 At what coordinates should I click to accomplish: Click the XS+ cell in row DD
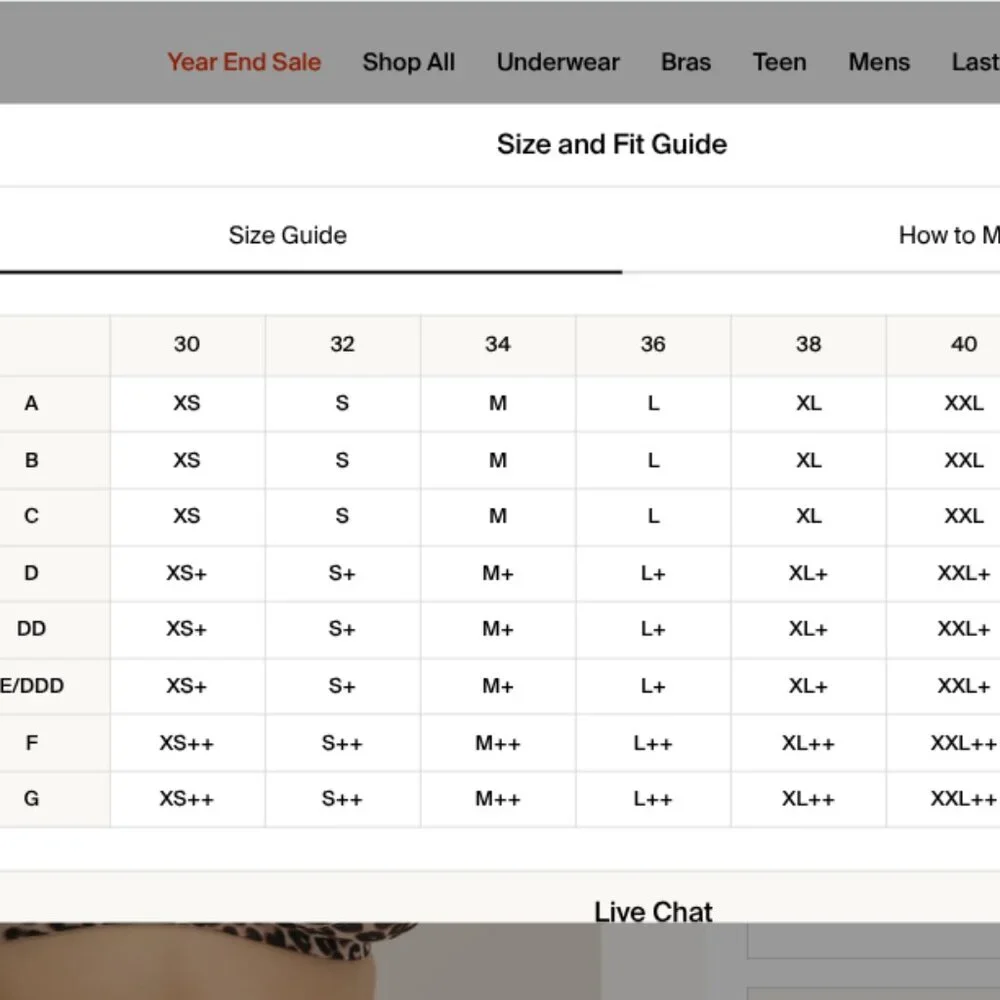187,629
